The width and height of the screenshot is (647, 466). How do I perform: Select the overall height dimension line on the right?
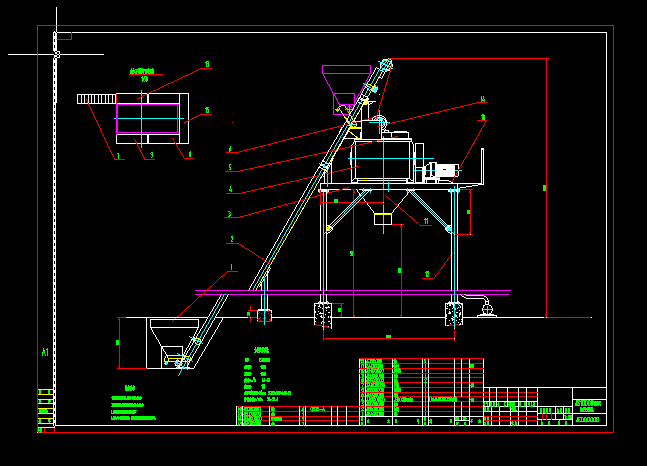pos(547,188)
